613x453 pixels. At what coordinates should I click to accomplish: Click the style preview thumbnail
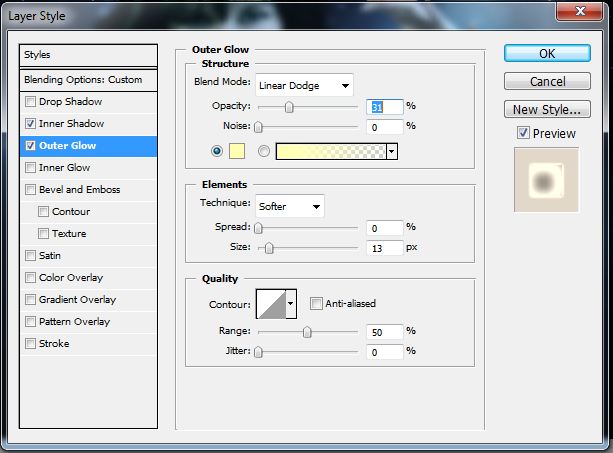click(546, 180)
